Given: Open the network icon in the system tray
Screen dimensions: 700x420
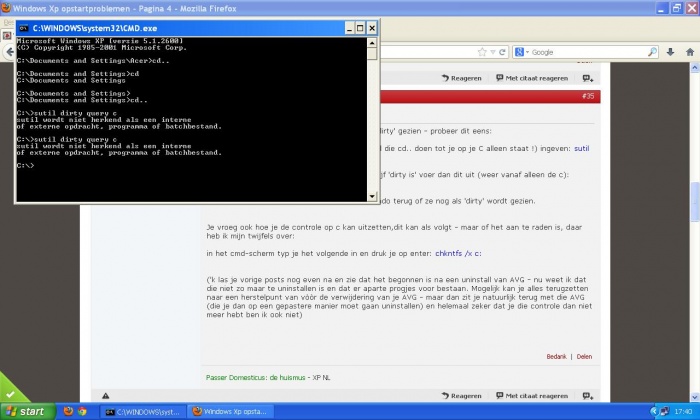Looking at the screenshot, I should coord(664,411).
